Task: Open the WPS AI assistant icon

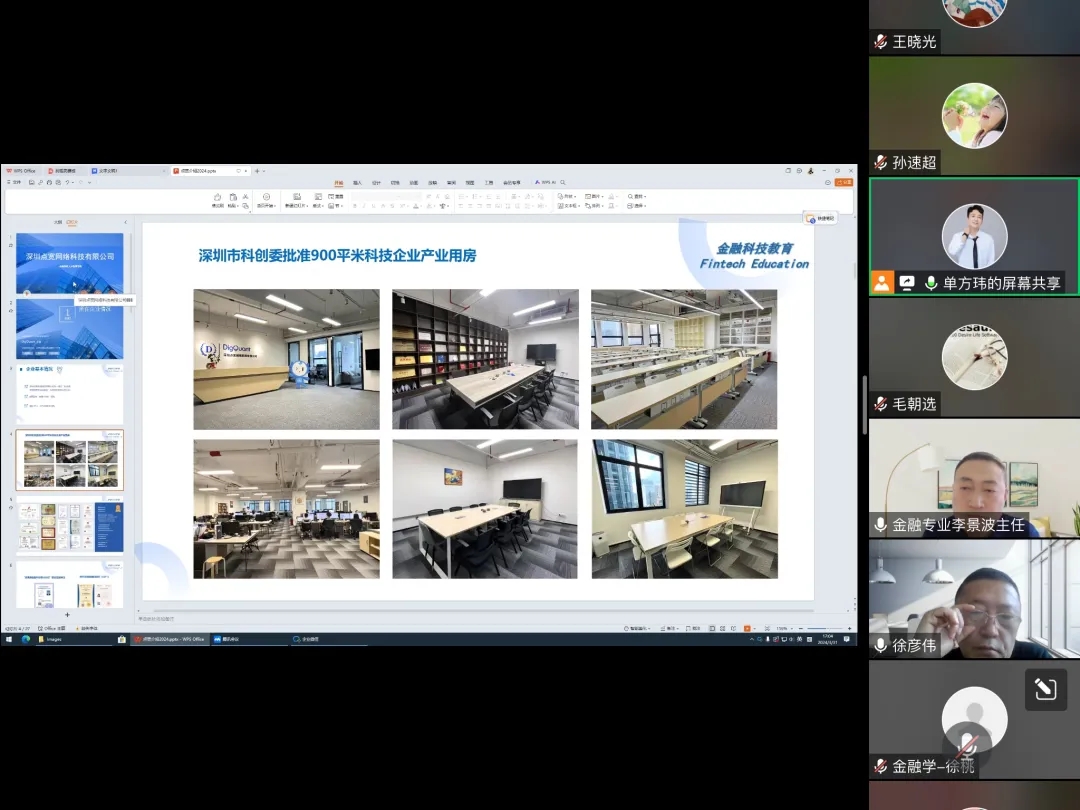Action: [x=543, y=182]
